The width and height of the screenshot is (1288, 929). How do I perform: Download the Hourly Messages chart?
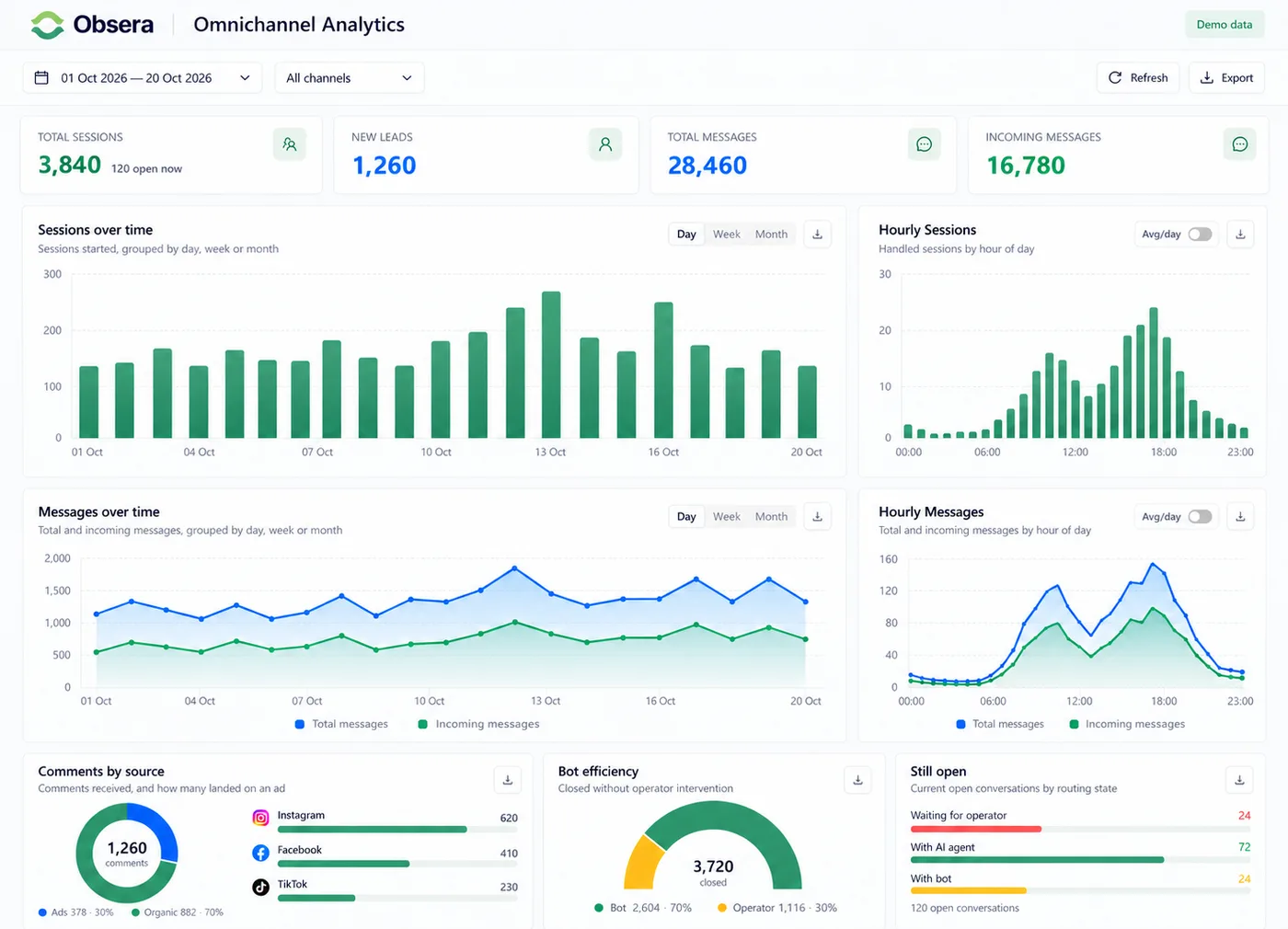1240,517
